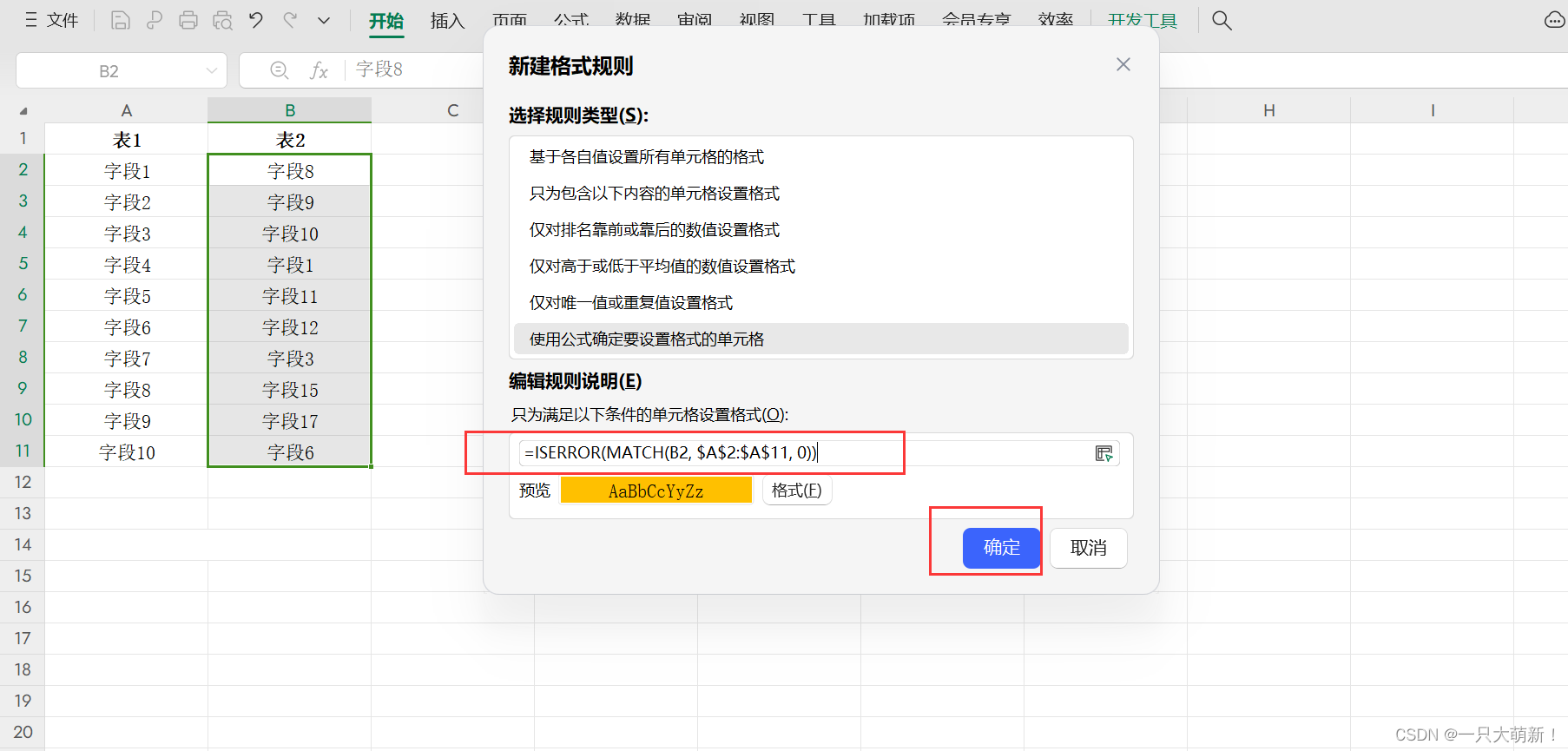Click the fx insert function icon
Image resolution: width=1568 pixels, height=751 pixels.
click(320, 70)
